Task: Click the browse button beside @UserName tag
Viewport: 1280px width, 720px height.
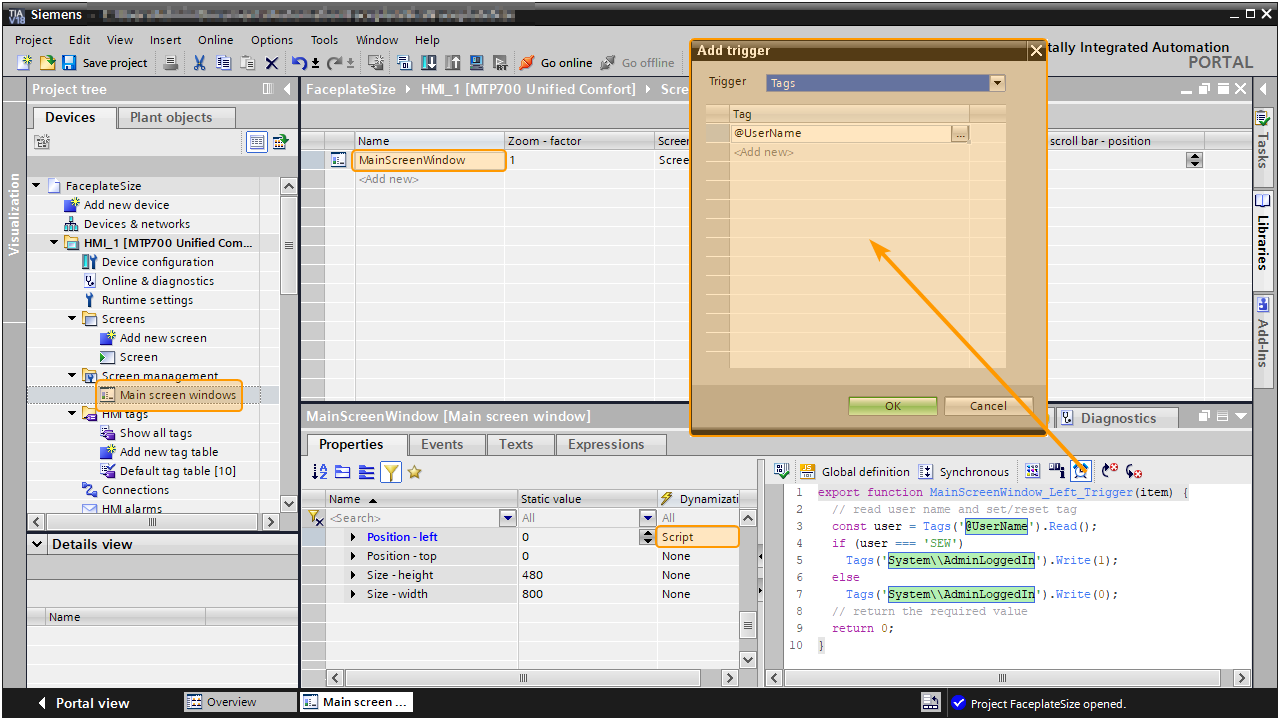Action: [x=959, y=133]
